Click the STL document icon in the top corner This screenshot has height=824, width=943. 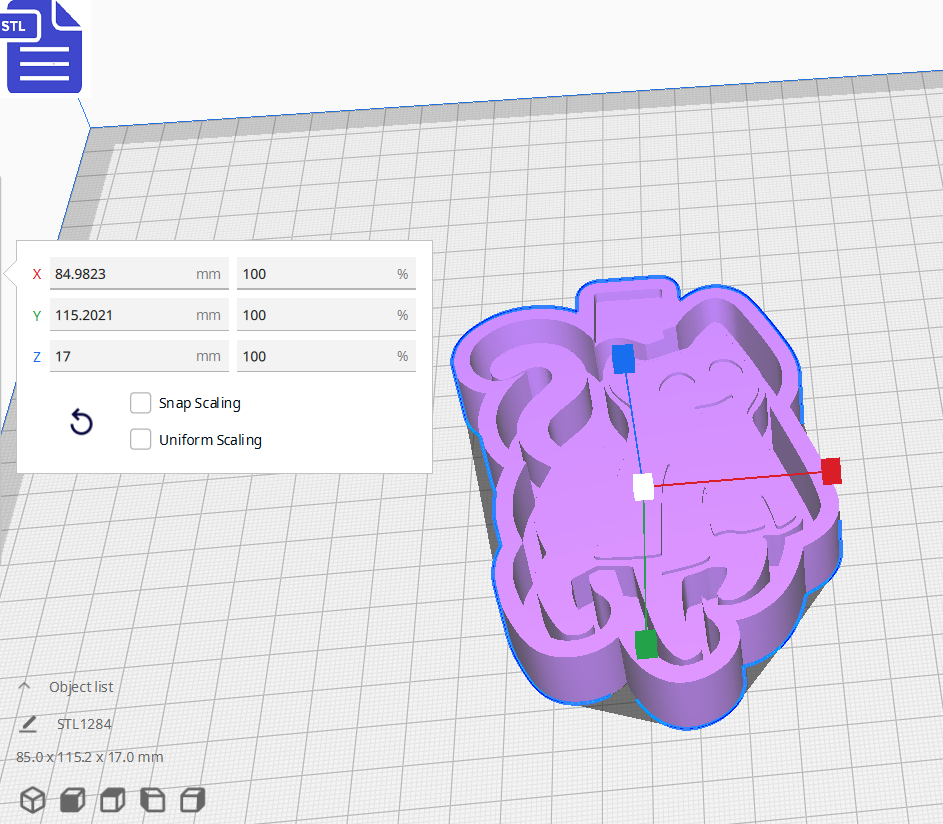[45, 47]
